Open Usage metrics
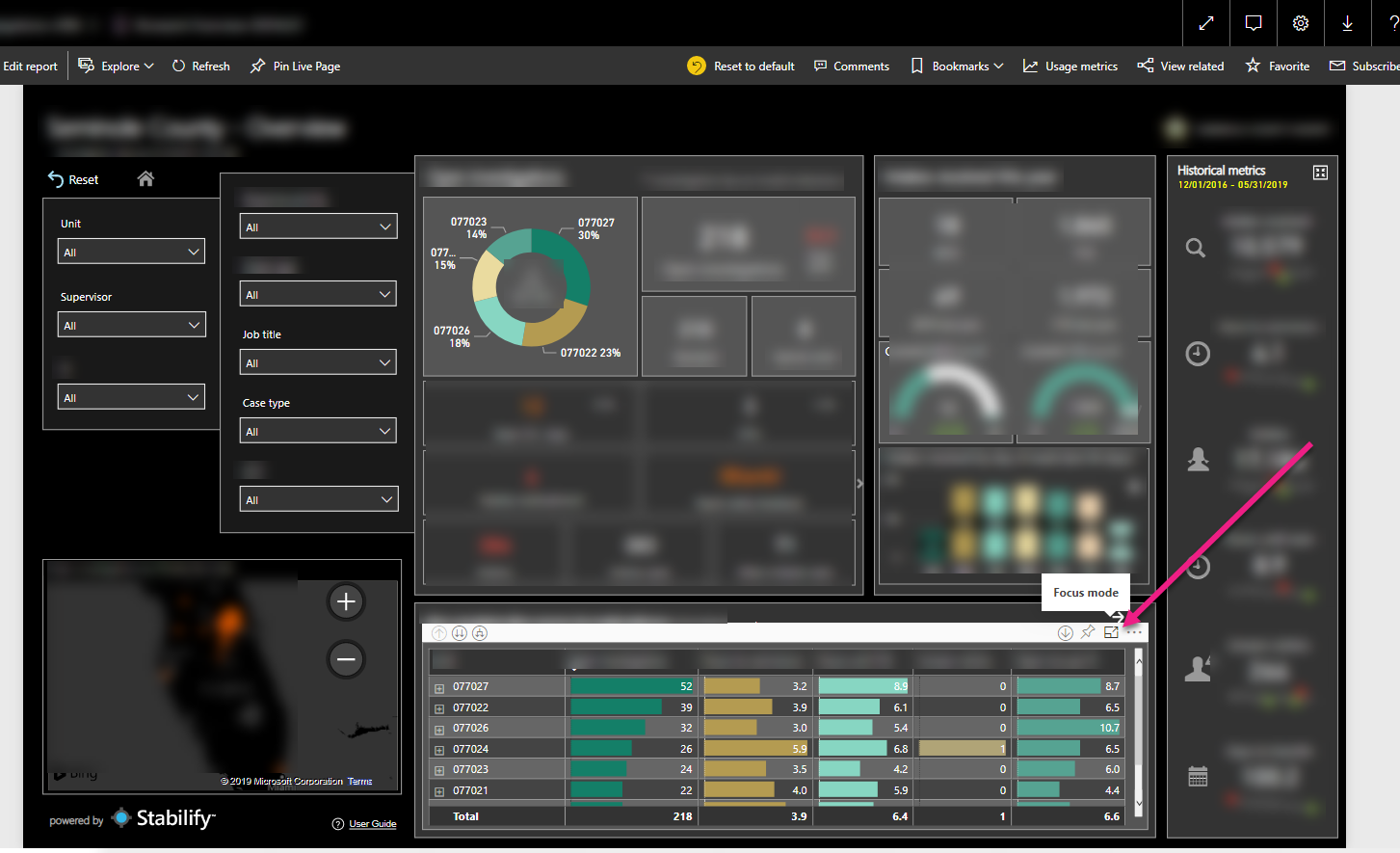Viewport: 1400px width, 853px height. (1070, 67)
